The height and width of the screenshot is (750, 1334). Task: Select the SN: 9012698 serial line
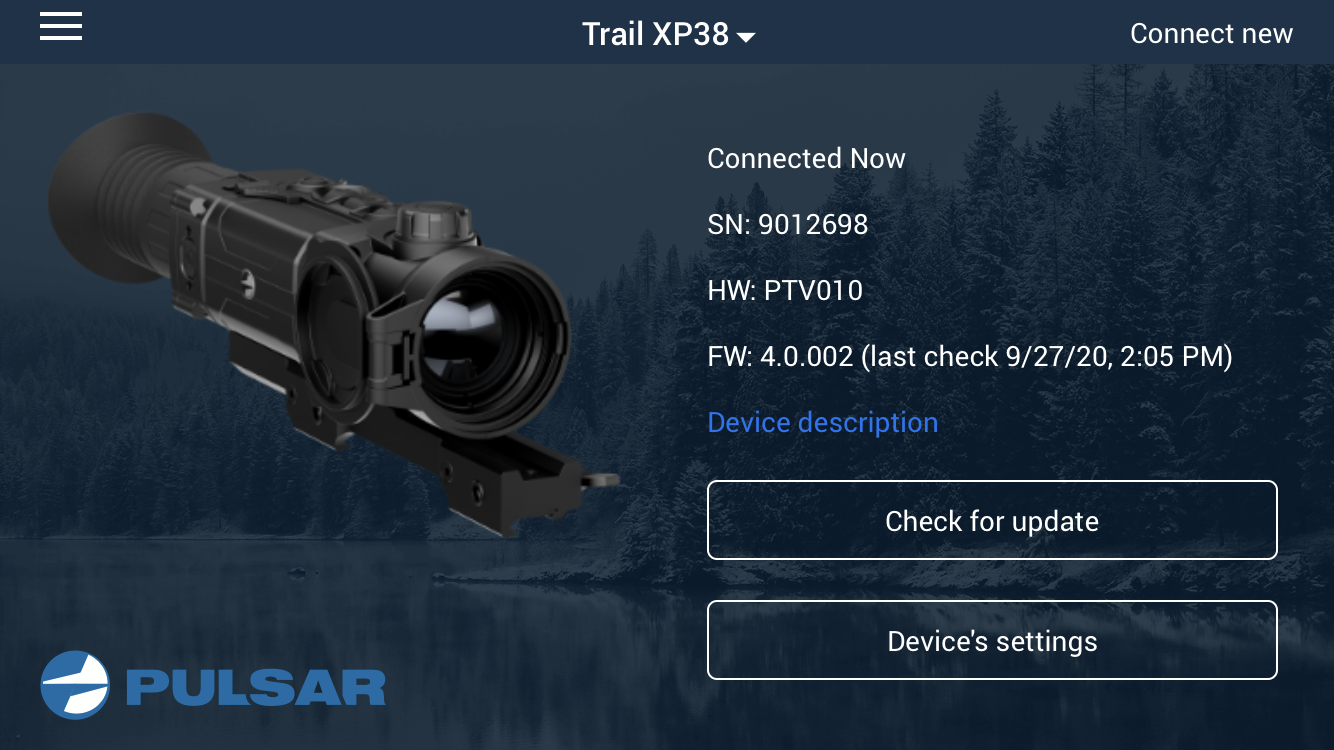point(787,224)
